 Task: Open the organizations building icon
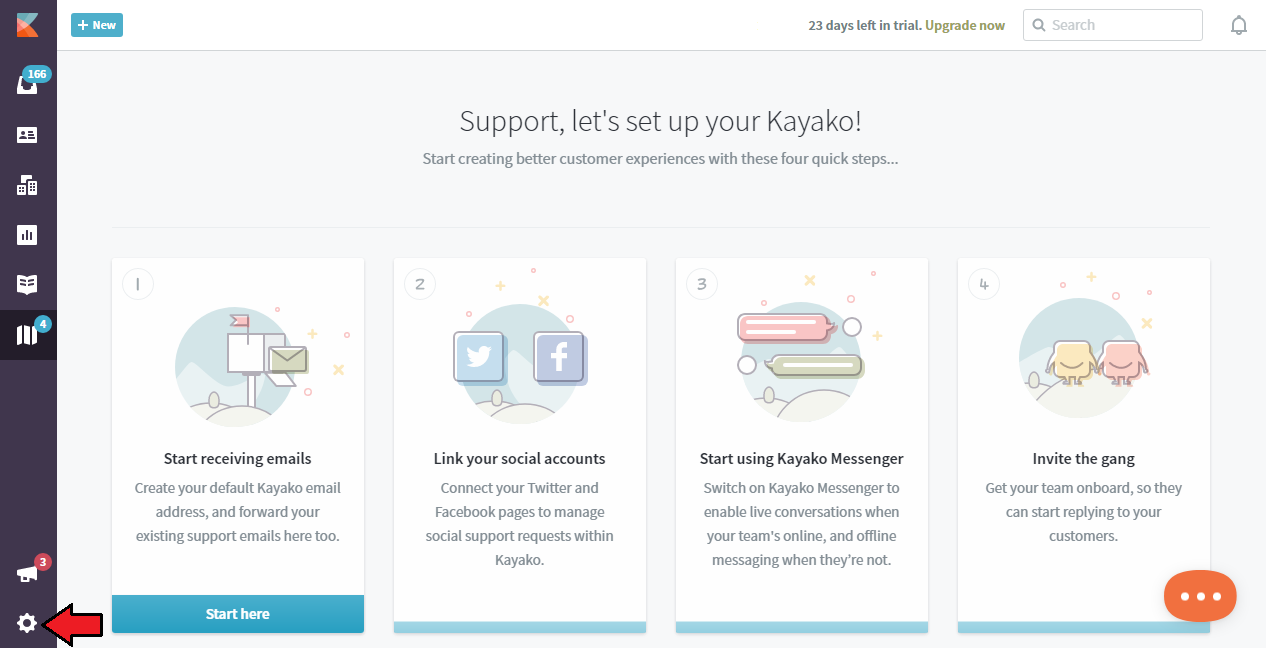(27, 185)
